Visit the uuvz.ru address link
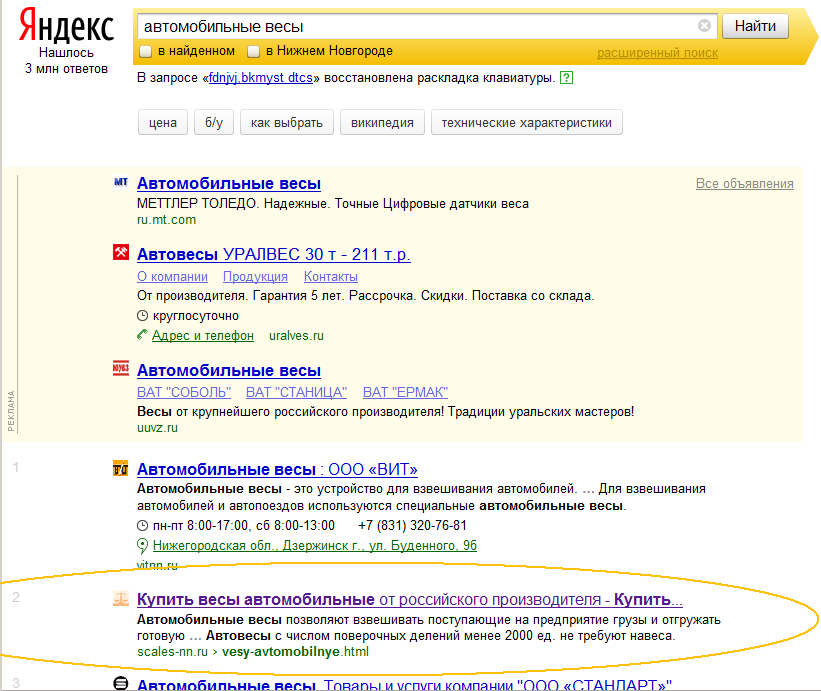Image resolution: width=821 pixels, height=691 pixels. 158,428
